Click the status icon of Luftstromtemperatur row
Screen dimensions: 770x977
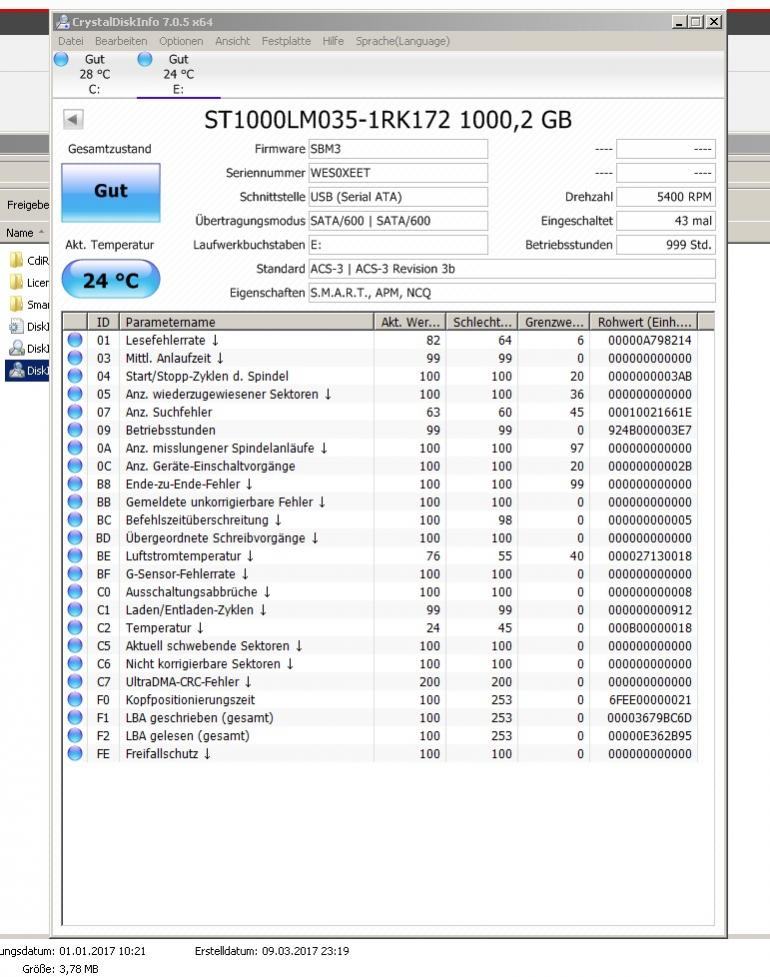tap(75, 556)
